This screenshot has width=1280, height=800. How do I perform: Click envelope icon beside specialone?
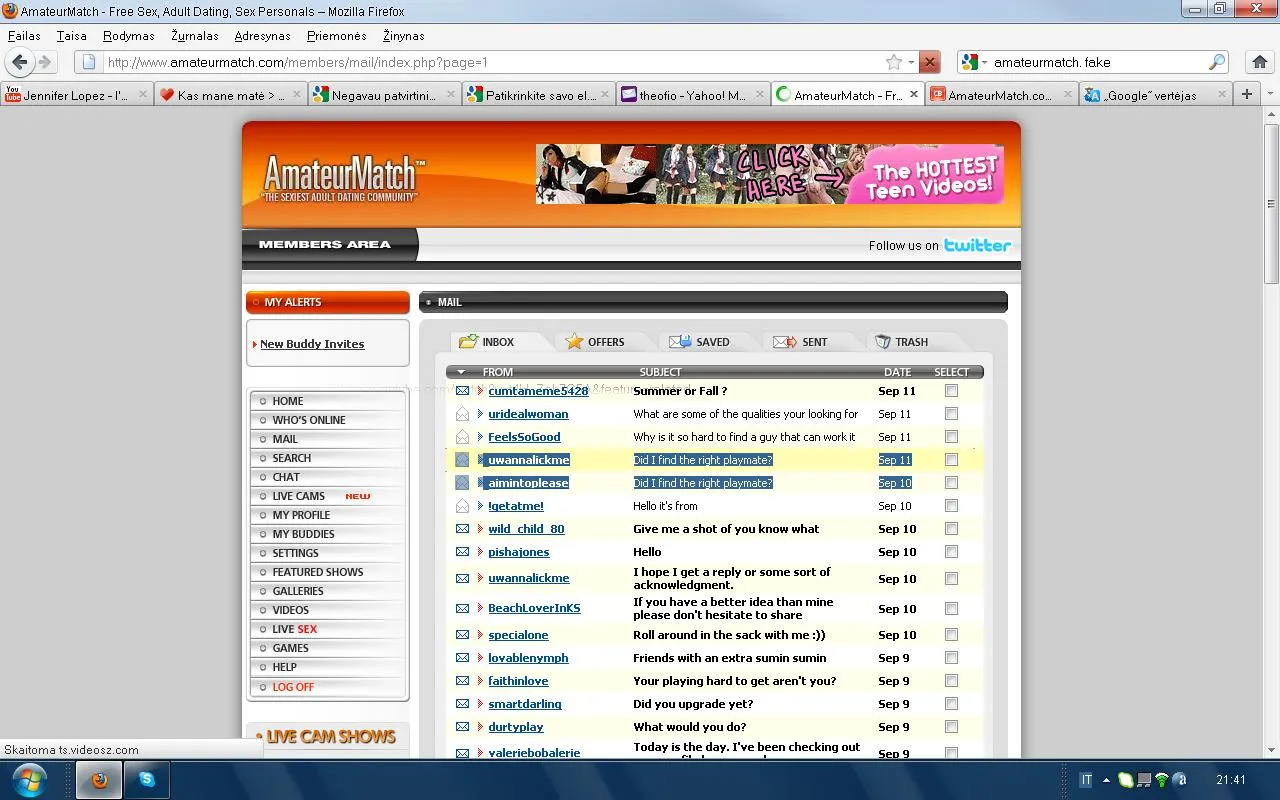463,635
